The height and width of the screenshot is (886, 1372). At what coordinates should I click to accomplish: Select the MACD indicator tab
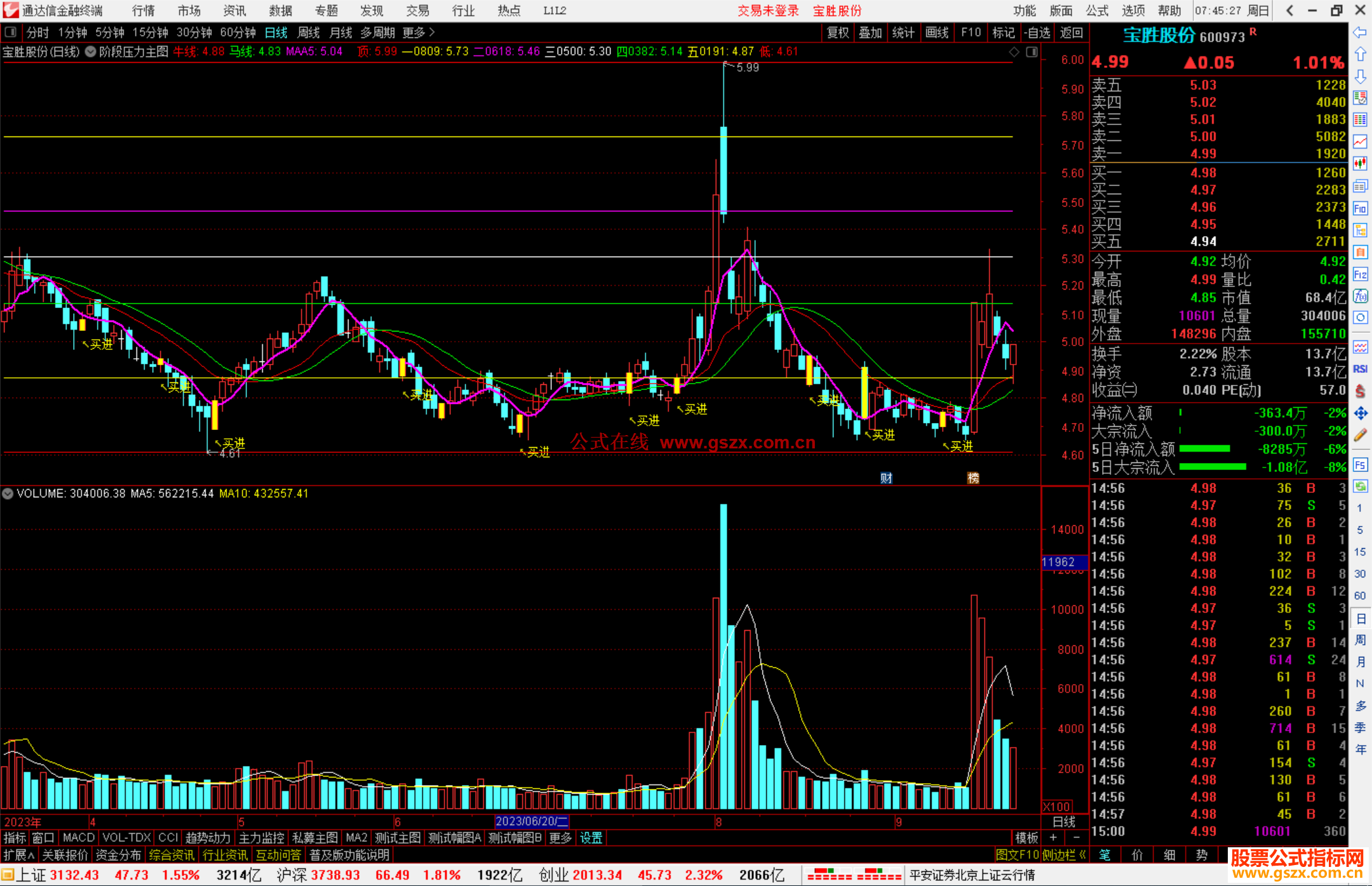click(x=78, y=838)
